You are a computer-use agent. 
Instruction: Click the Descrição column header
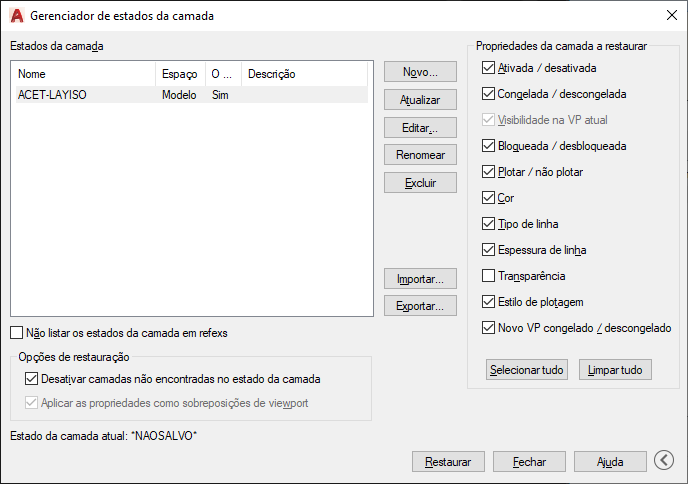click(x=304, y=74)
